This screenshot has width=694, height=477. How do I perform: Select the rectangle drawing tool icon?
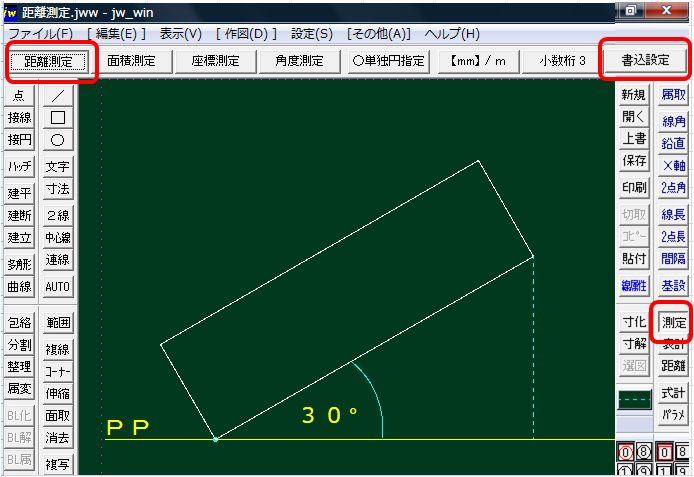(58, 118)
